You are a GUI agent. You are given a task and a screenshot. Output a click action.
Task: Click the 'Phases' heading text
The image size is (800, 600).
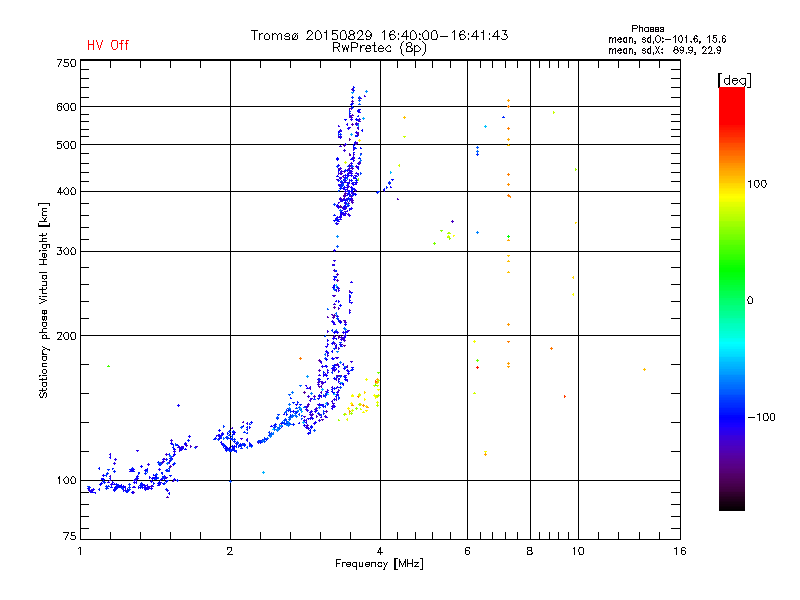(647, 29)
